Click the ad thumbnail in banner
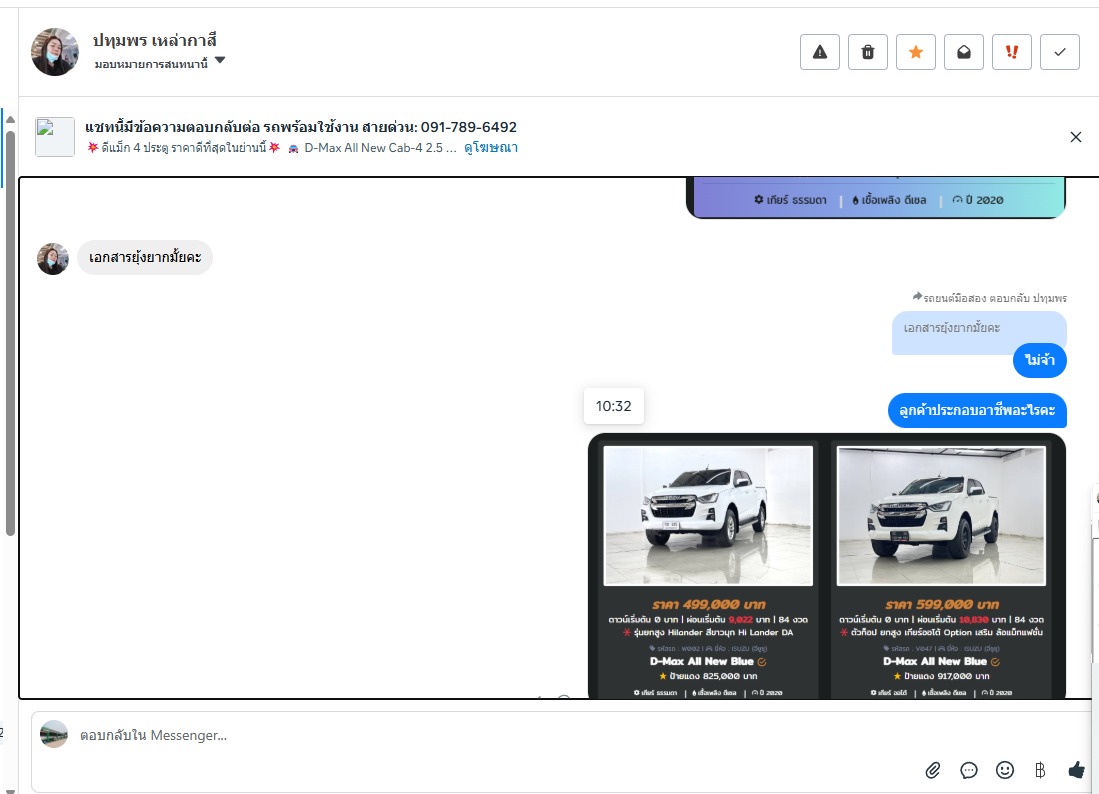 (55, 137)
